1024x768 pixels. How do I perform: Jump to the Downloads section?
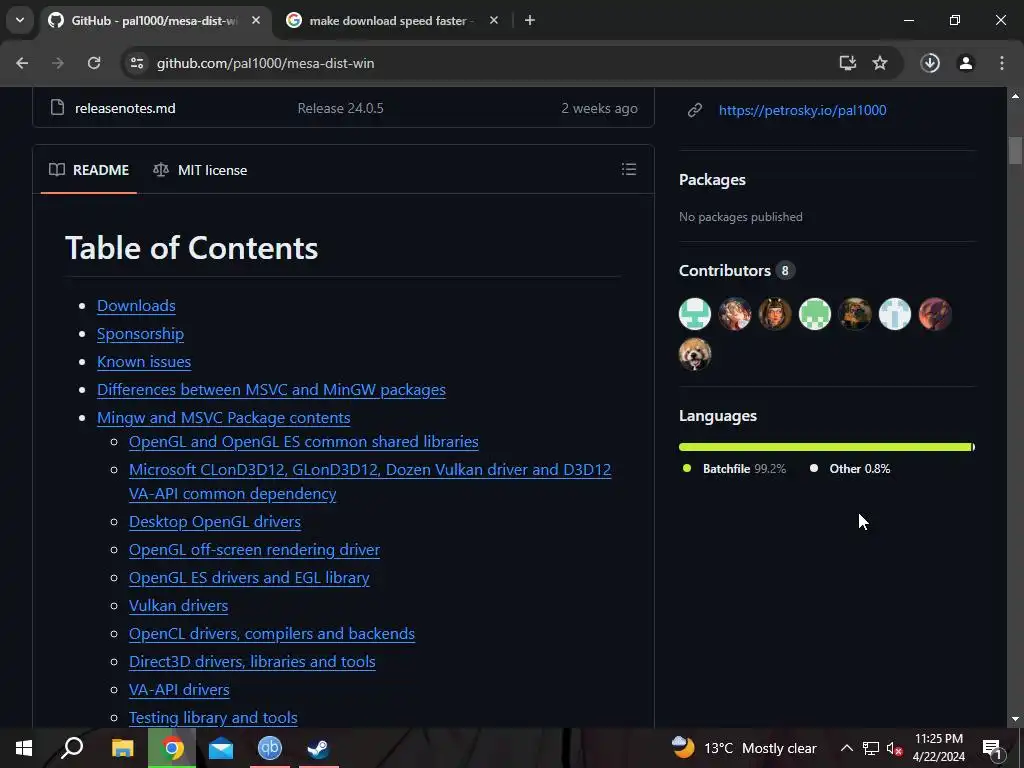136,306
